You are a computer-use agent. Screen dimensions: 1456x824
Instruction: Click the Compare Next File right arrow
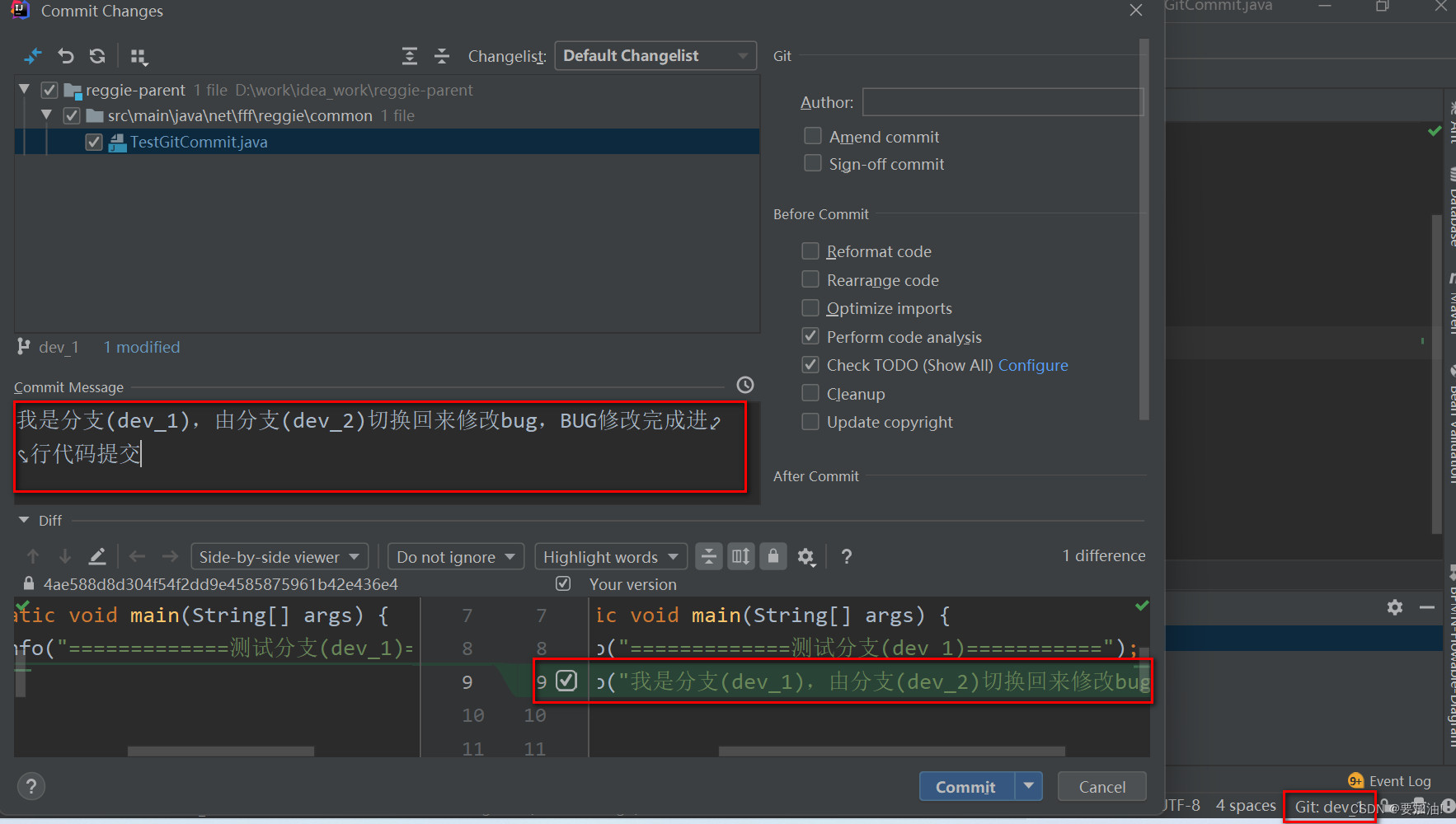170,556
